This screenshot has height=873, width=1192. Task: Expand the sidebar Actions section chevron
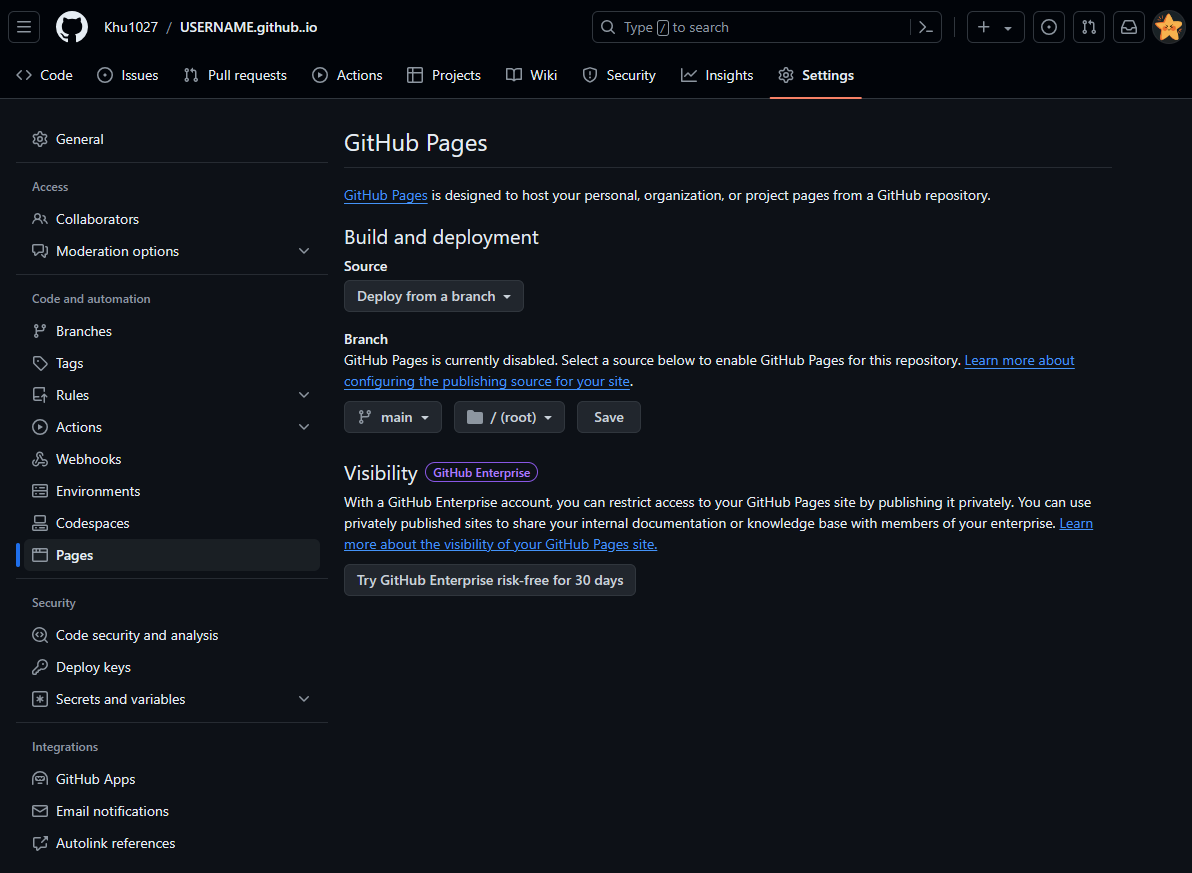[x=304, y=427]
